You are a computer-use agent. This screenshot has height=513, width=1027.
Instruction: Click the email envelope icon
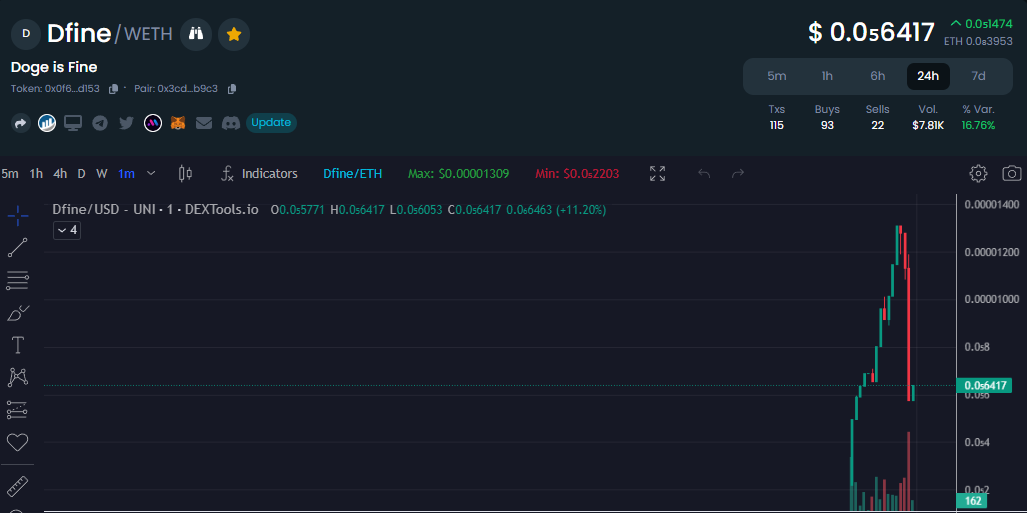pos(204,123)
